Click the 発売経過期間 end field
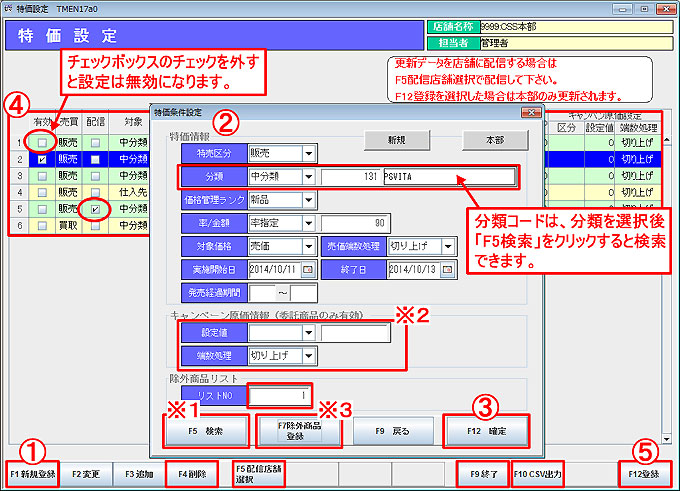 click(x=303, y=293)
